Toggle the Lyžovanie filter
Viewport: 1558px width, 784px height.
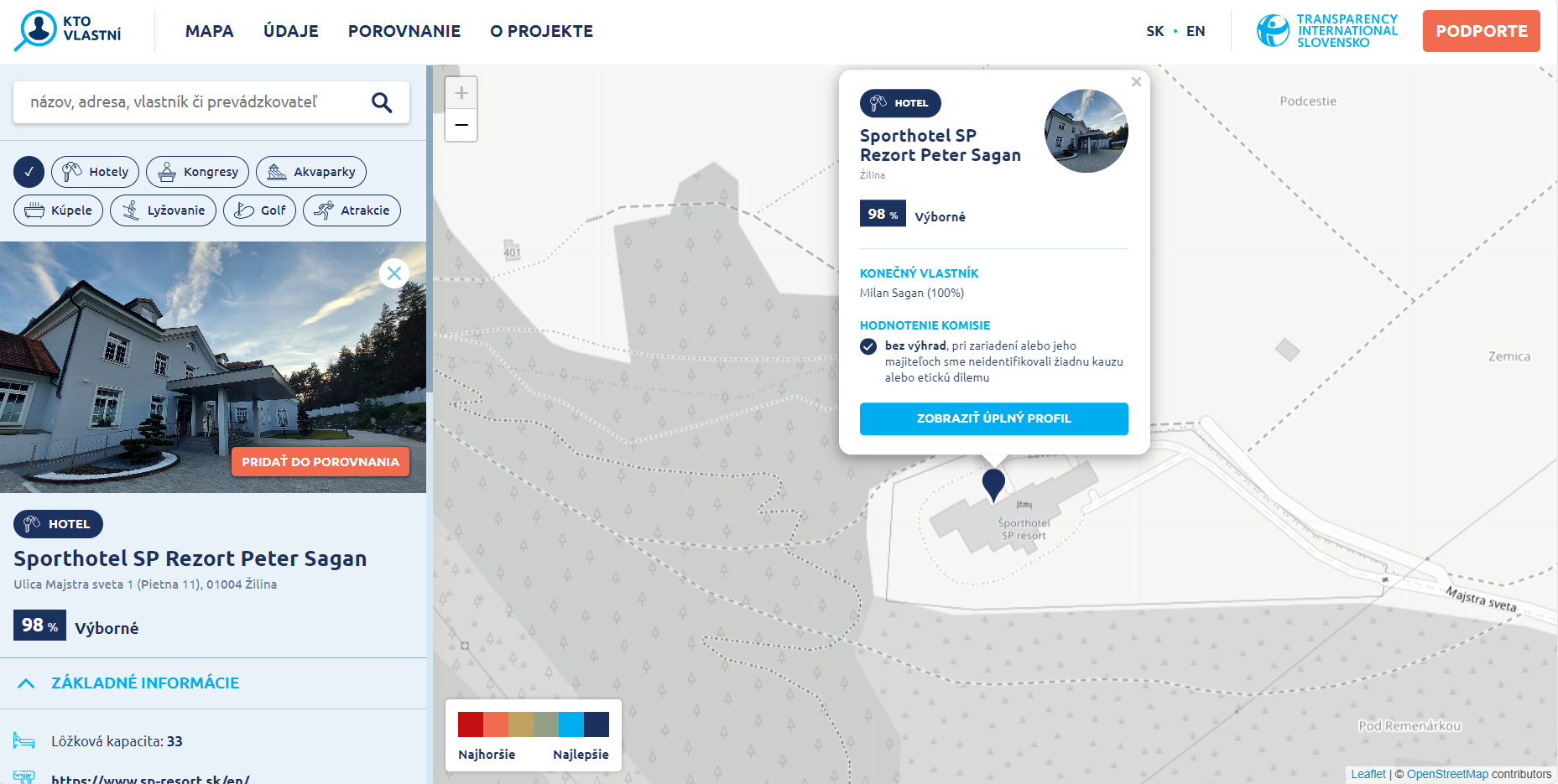pyautogui.click(x=163, y=210)
